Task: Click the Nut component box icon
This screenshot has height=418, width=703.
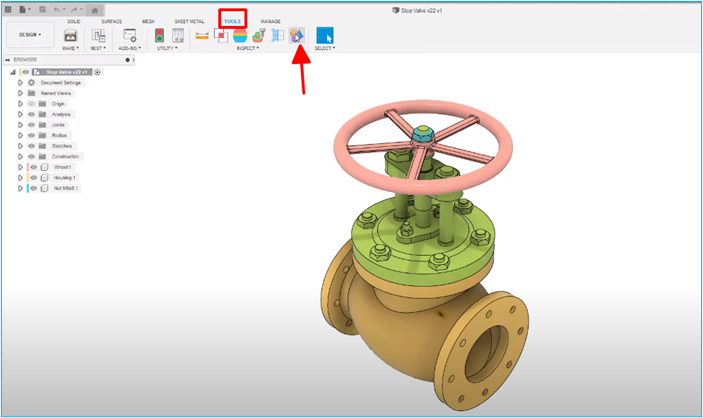Action: (44, 188)
